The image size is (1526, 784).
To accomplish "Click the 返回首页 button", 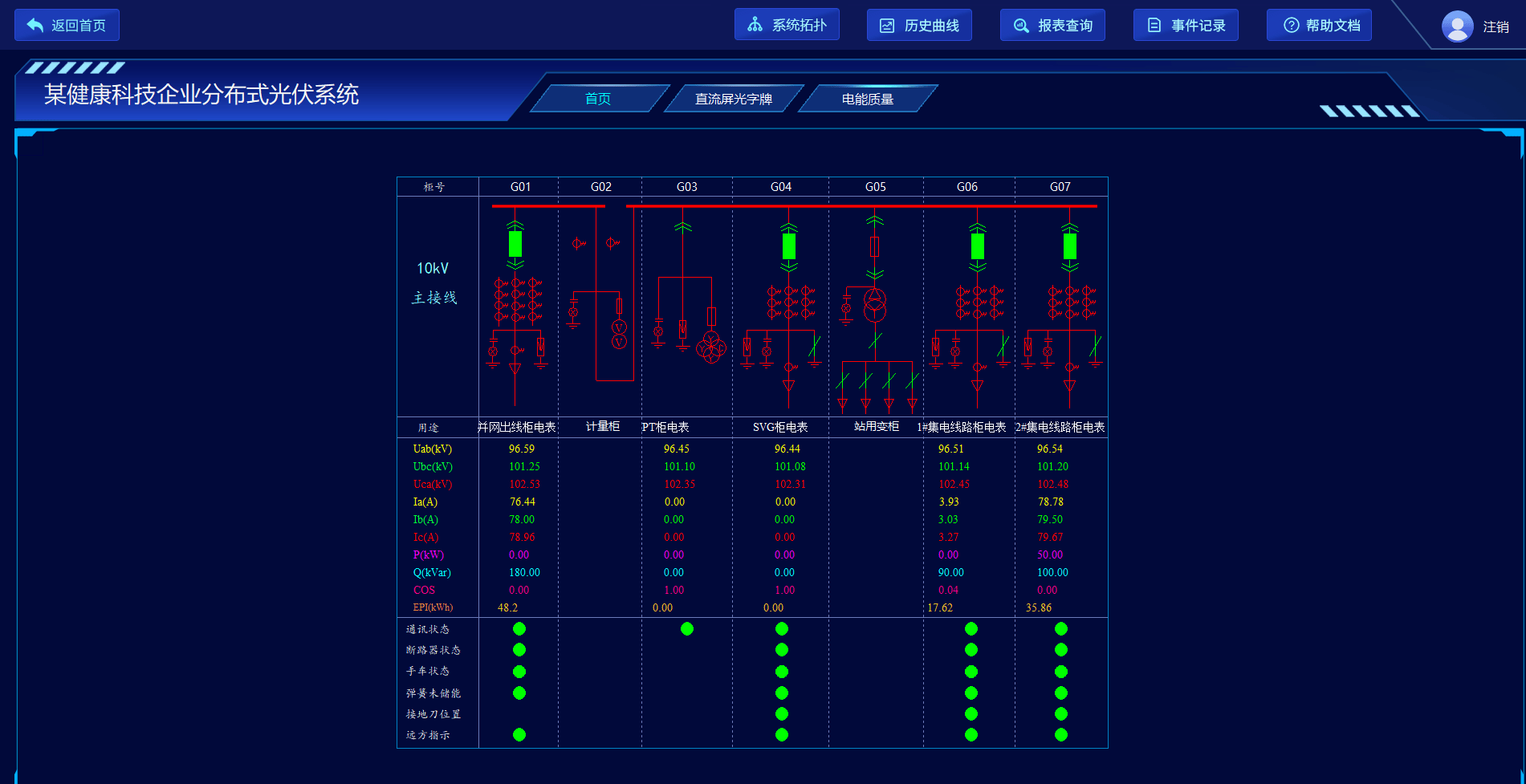I will coord(67,25).
